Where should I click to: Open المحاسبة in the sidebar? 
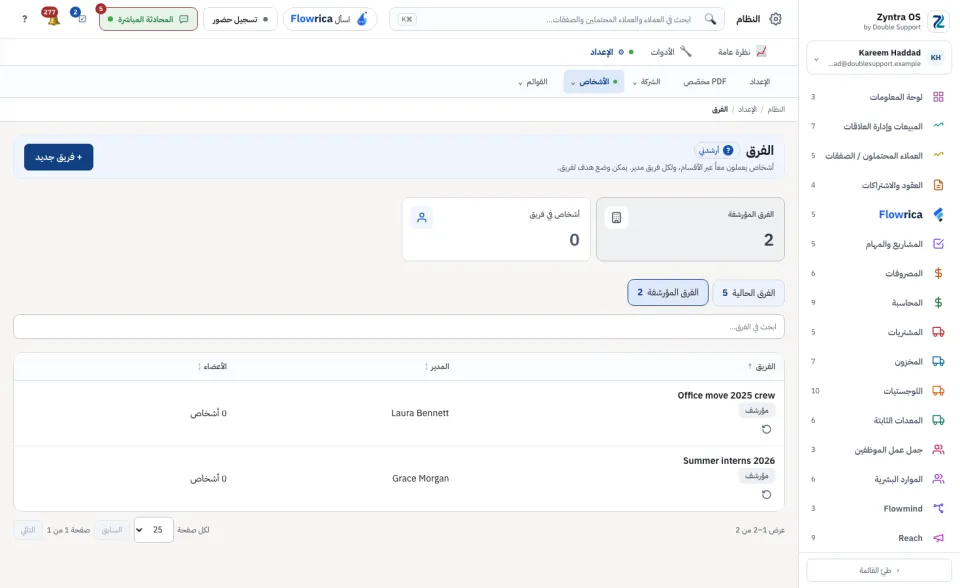879,303
